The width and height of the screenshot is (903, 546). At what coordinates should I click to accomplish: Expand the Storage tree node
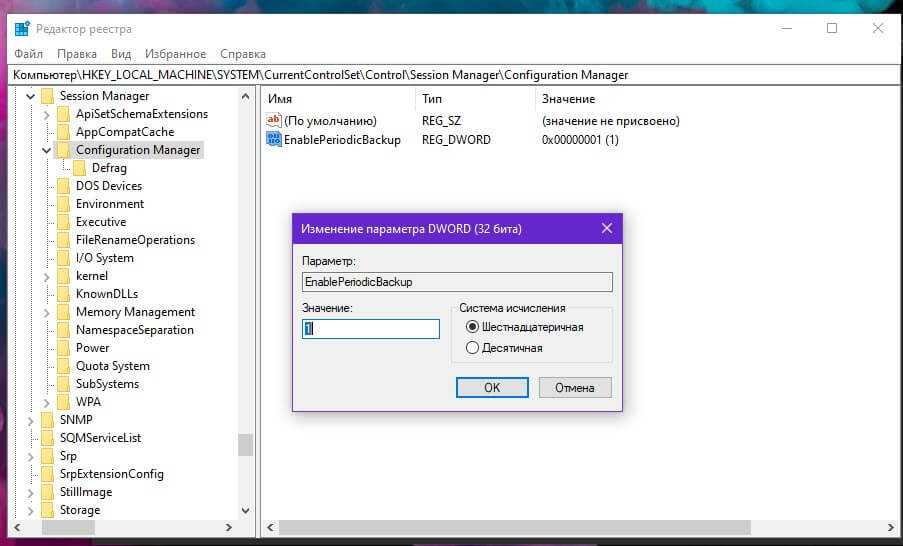(31, 510)
